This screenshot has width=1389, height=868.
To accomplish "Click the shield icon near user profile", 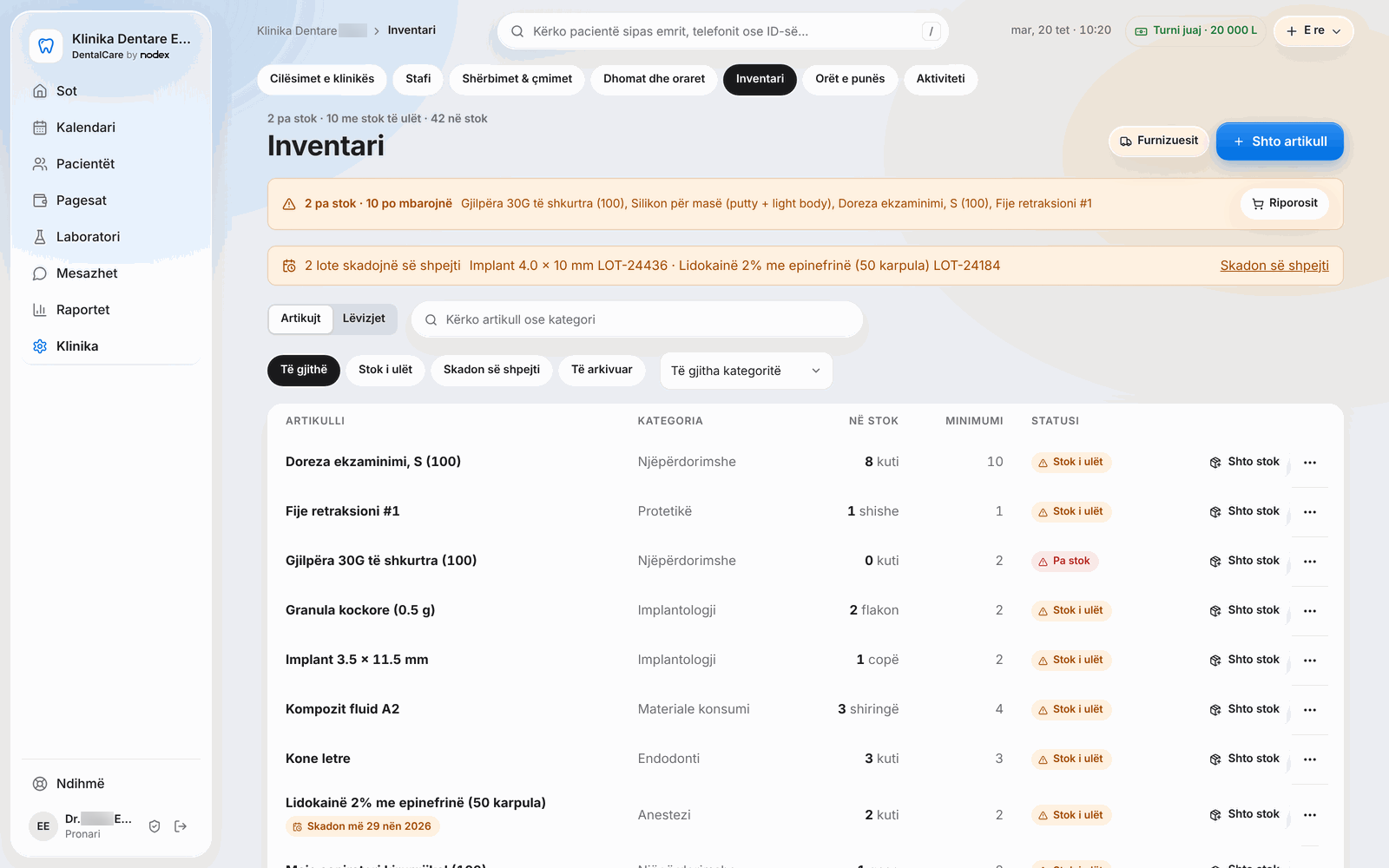I will (155, 826).
